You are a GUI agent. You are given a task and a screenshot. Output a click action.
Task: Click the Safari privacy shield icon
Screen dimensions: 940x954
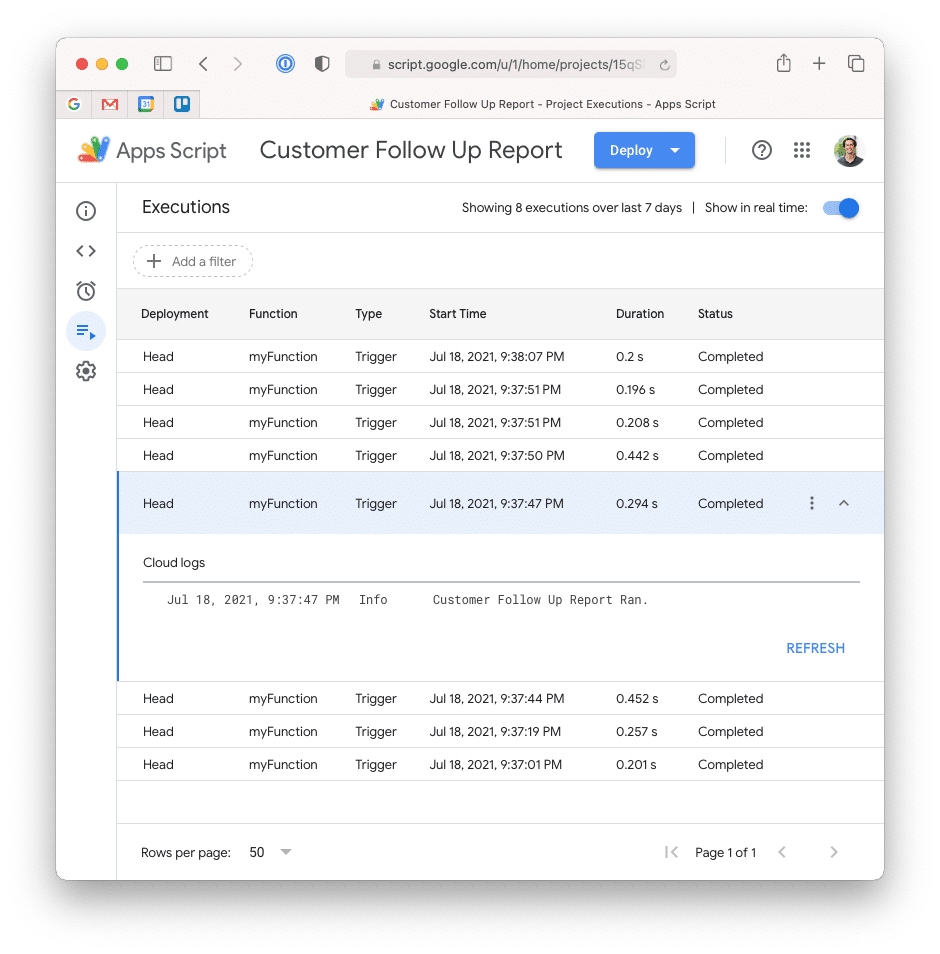coord(321,63)
